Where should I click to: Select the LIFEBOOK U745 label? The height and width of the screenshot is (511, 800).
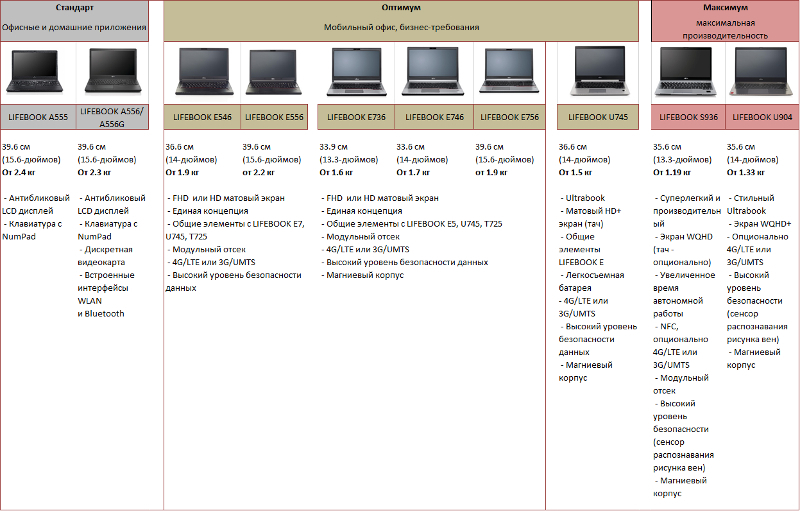pyautogui.click(x=598, y=117)
